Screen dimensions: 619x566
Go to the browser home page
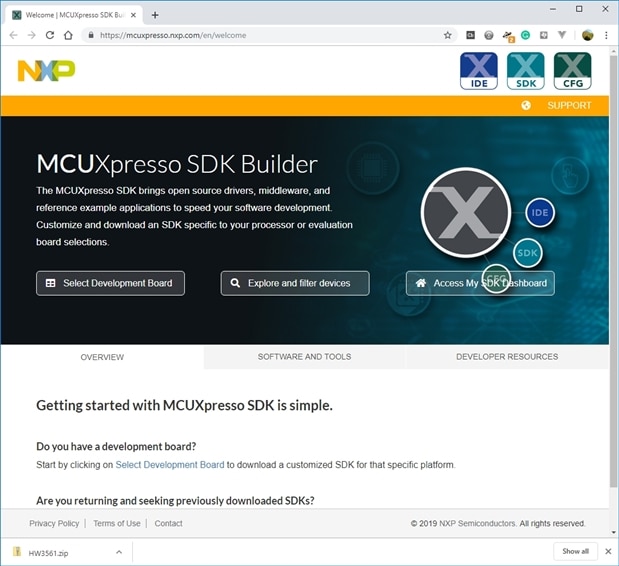point(68,35)
